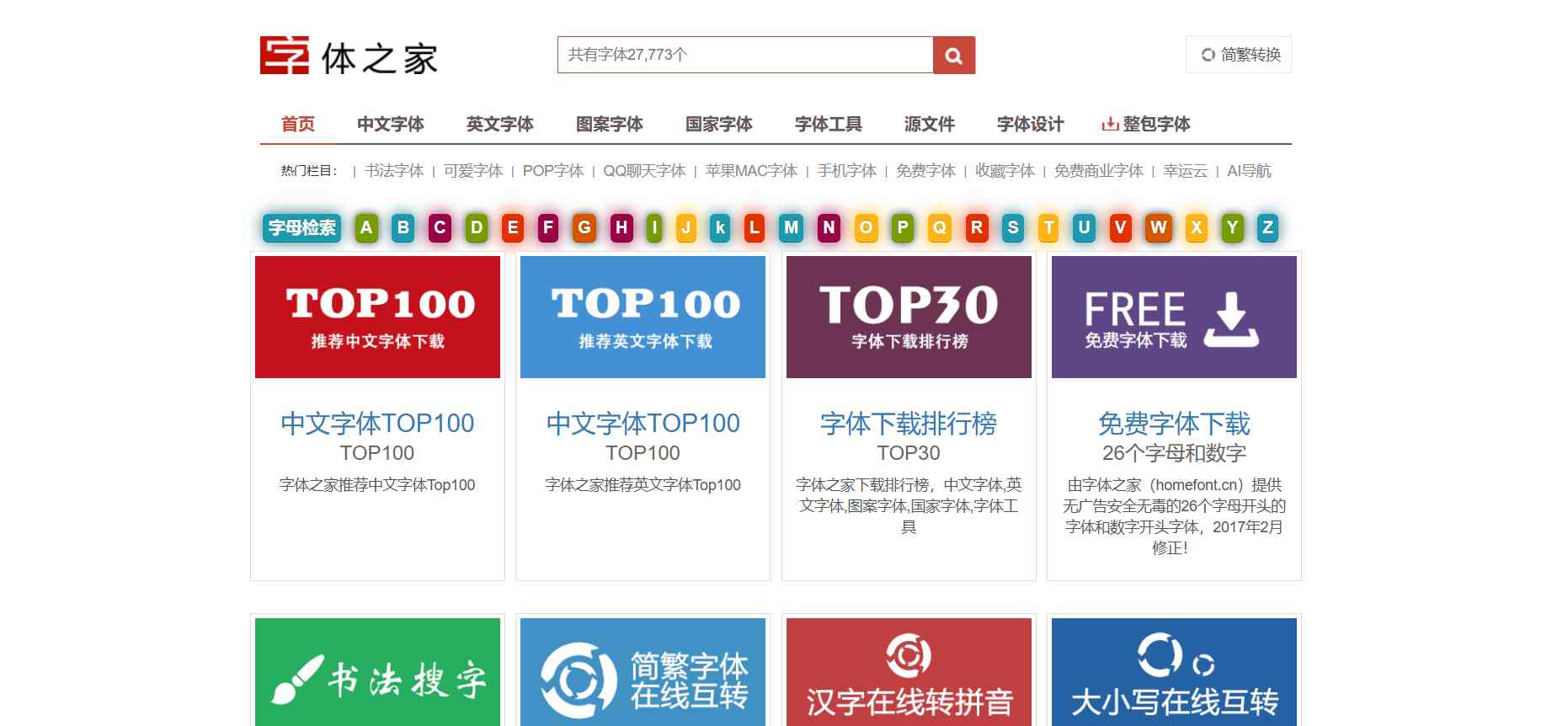This screenshot has height=726, width=1568.
Task: Open the 免费字体 hot link
Action: 925,171
